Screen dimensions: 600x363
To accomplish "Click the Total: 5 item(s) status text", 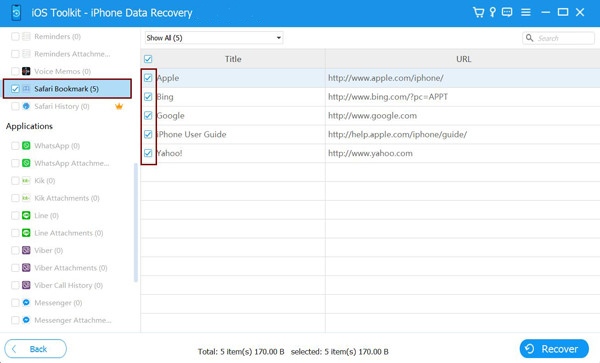I will point(241,352).
